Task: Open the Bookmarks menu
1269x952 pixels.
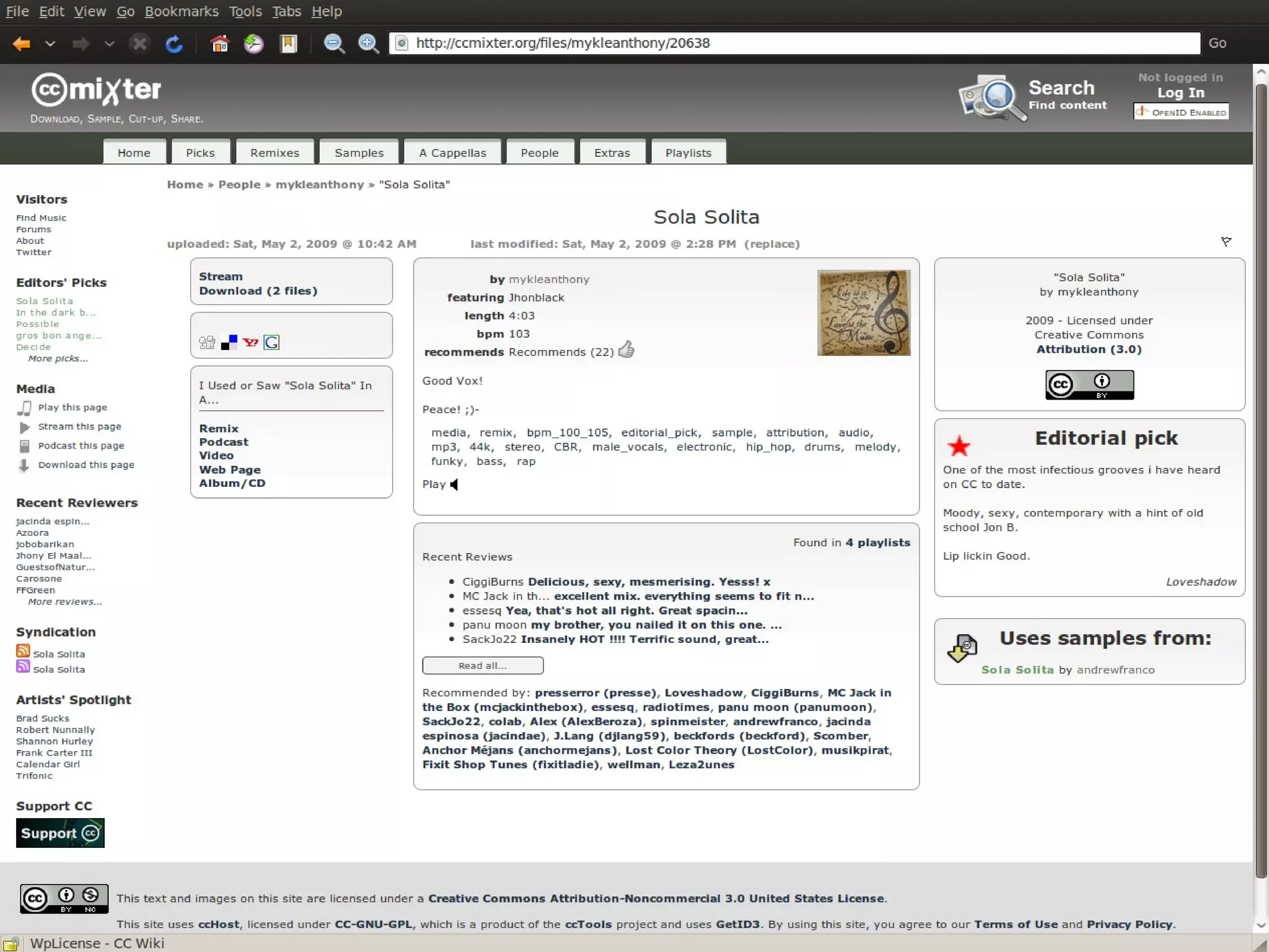Action: [181, 11]
